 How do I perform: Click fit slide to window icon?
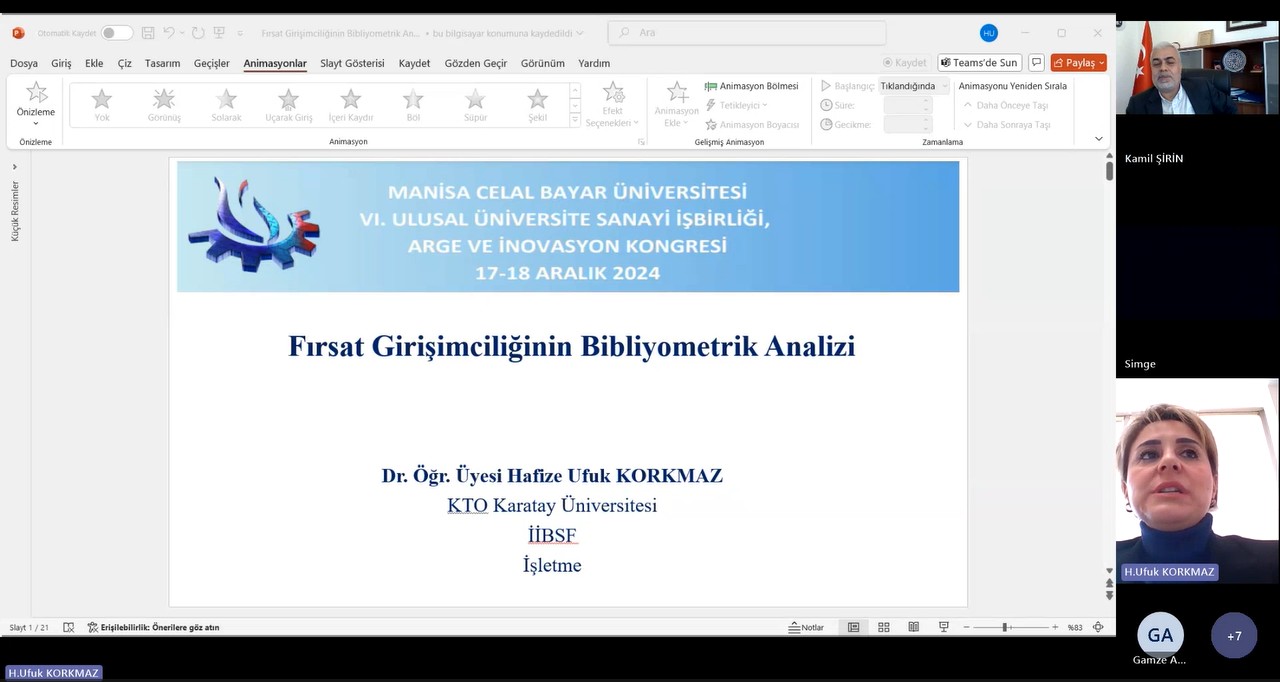pyautogui.click(x=1098, y=627)
